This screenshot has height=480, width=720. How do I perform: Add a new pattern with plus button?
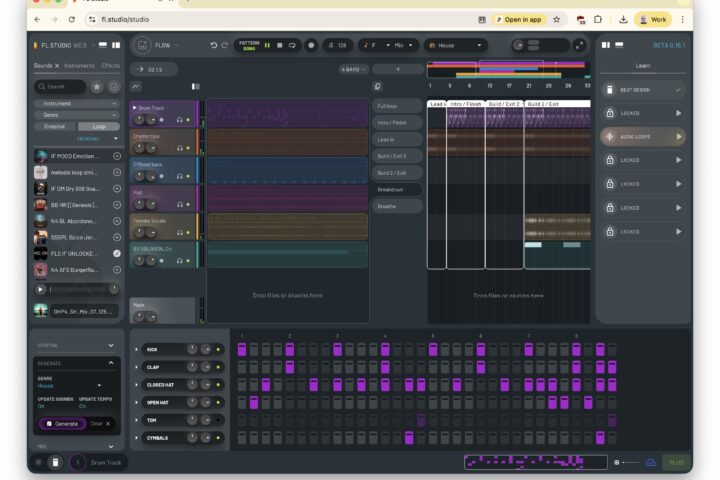[x=398, y=69]
